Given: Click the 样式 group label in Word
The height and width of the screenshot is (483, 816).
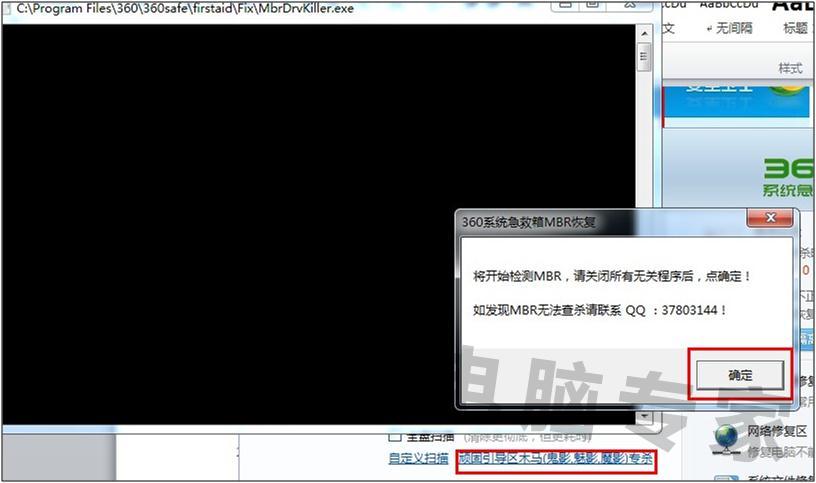Looking at the screenshot, I should (x=790, y=68).
